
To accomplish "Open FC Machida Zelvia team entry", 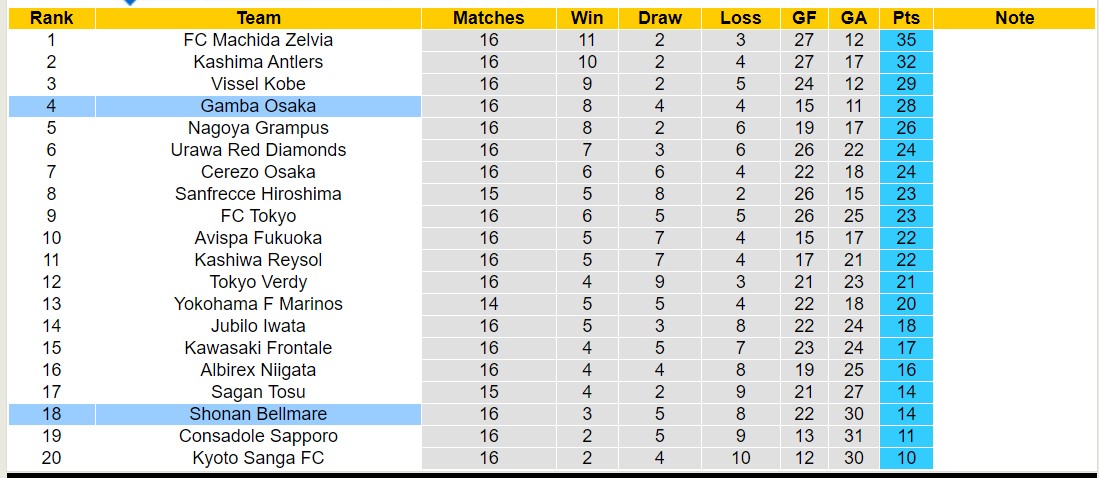I will click(258, 40).
